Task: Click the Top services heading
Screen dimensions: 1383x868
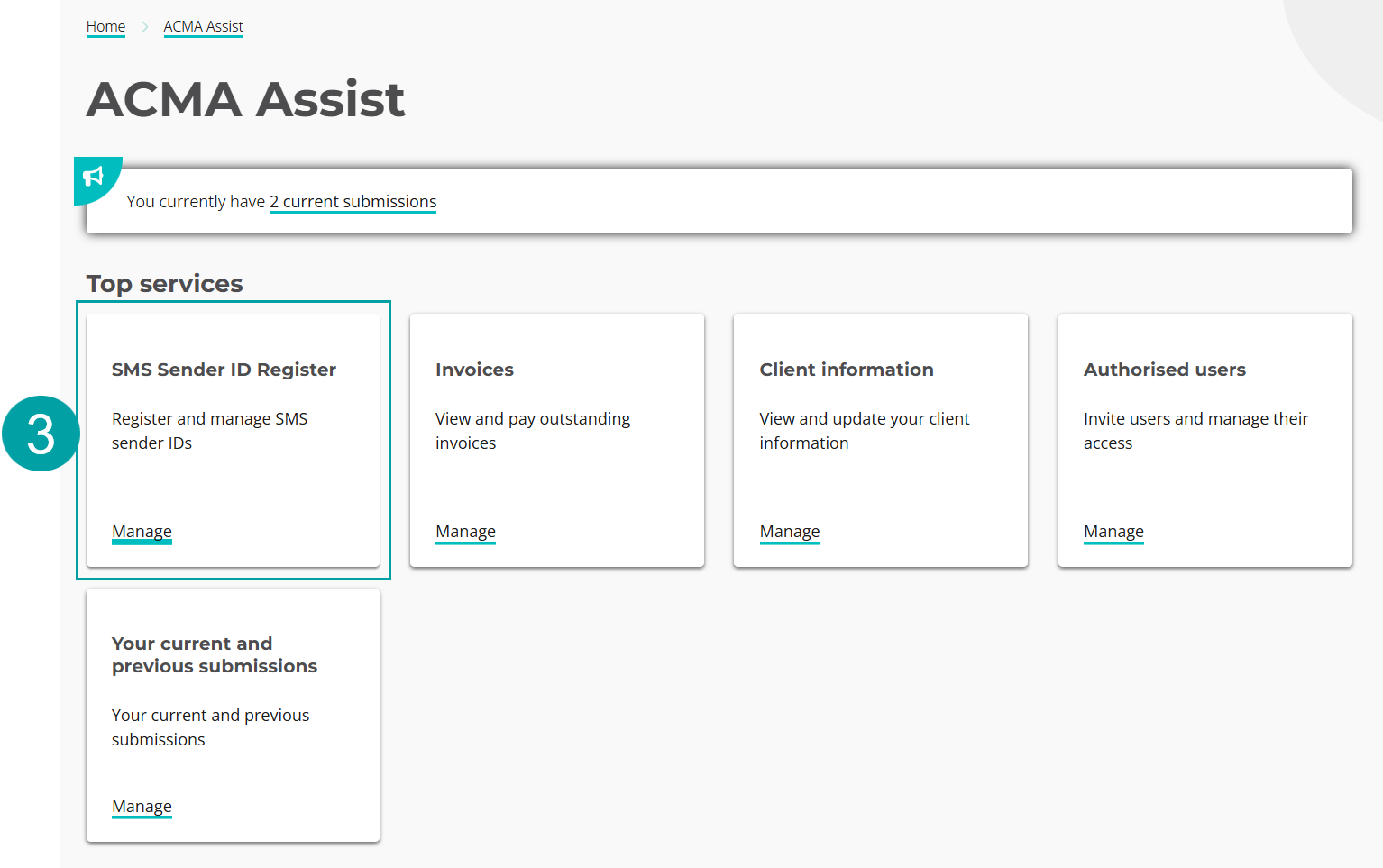Action: click(165, 284)
